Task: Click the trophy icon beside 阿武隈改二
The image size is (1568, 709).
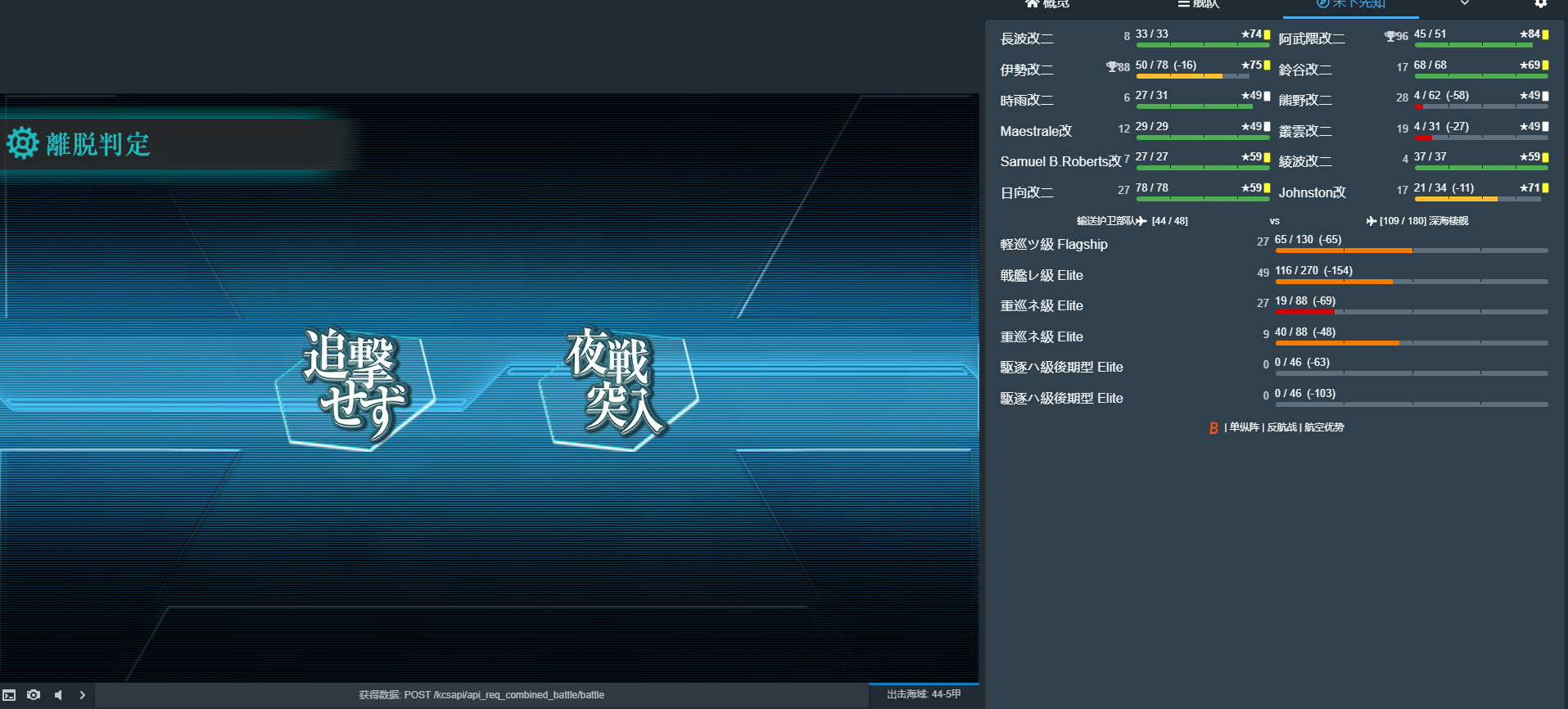Action: coord(1390,36)
